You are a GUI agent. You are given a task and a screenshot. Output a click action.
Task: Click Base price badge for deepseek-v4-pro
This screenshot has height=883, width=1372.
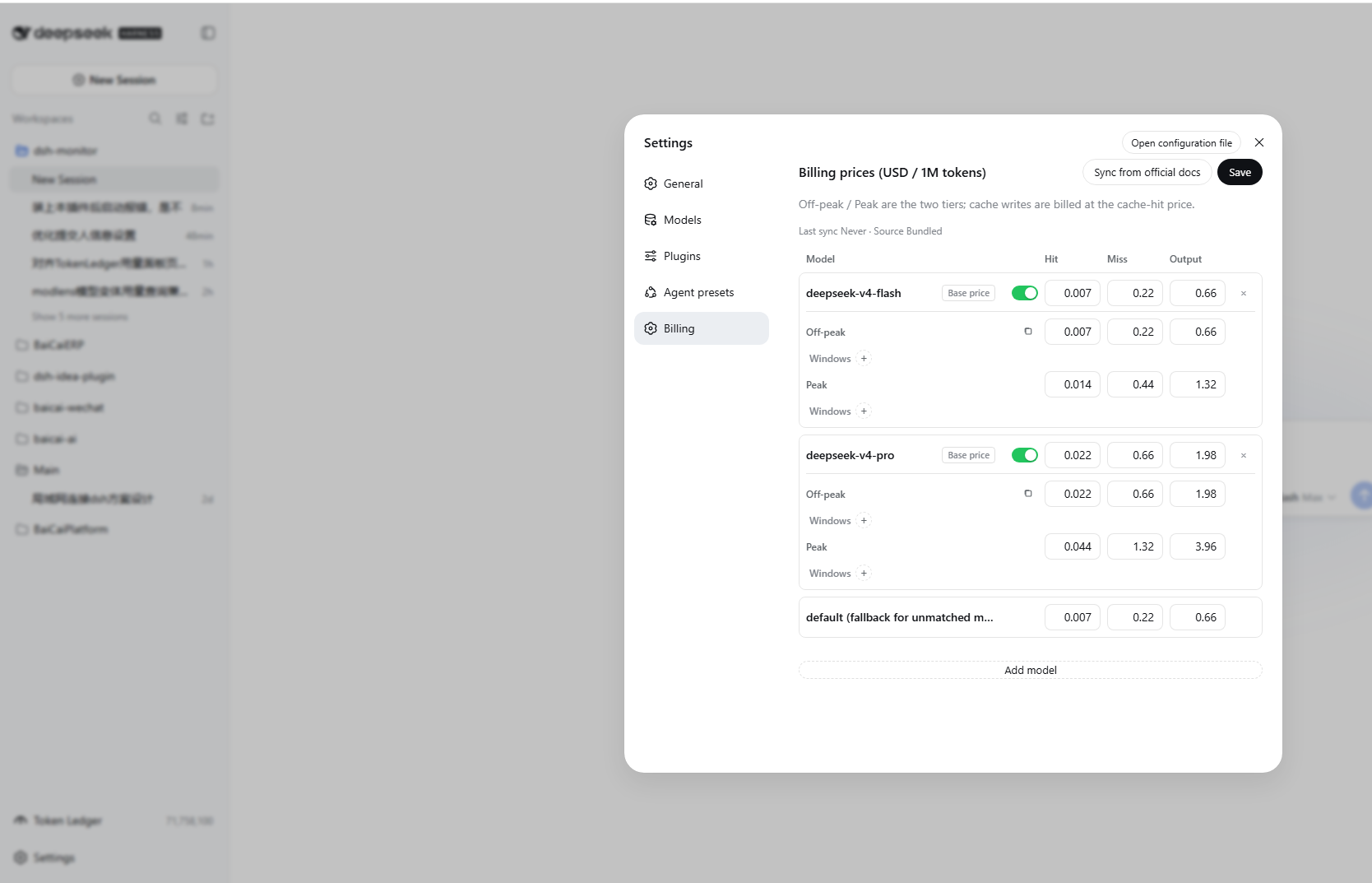(969, 455)
